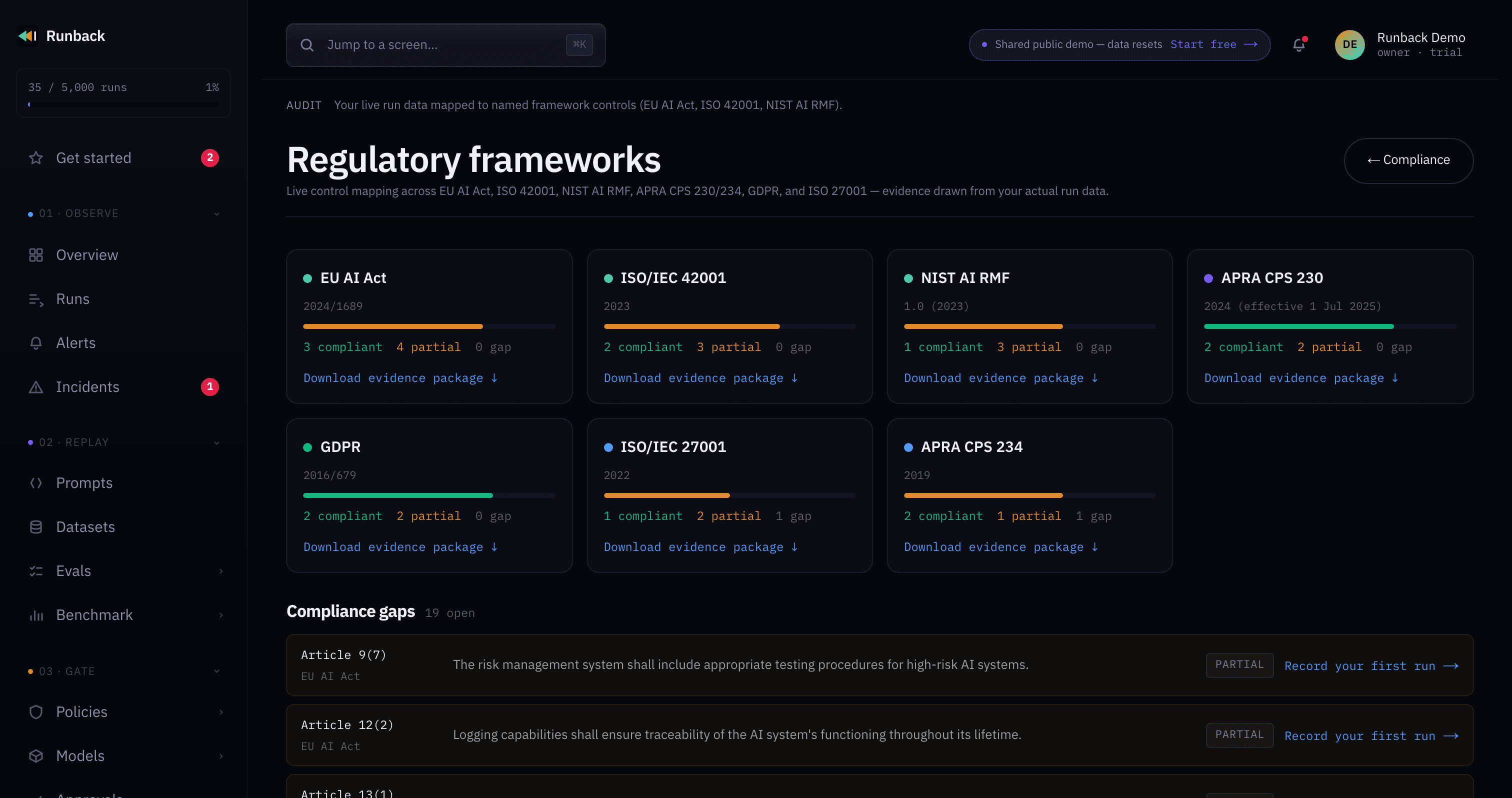The image size is (1512, 798).
Task: Click the Prompts braces icon
Action: [36, 483]
